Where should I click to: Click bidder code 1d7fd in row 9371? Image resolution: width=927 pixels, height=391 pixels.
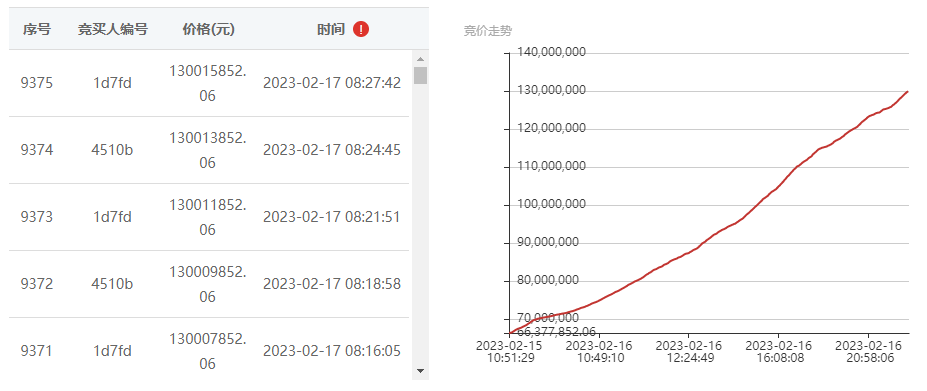click(x=112, y=351)
